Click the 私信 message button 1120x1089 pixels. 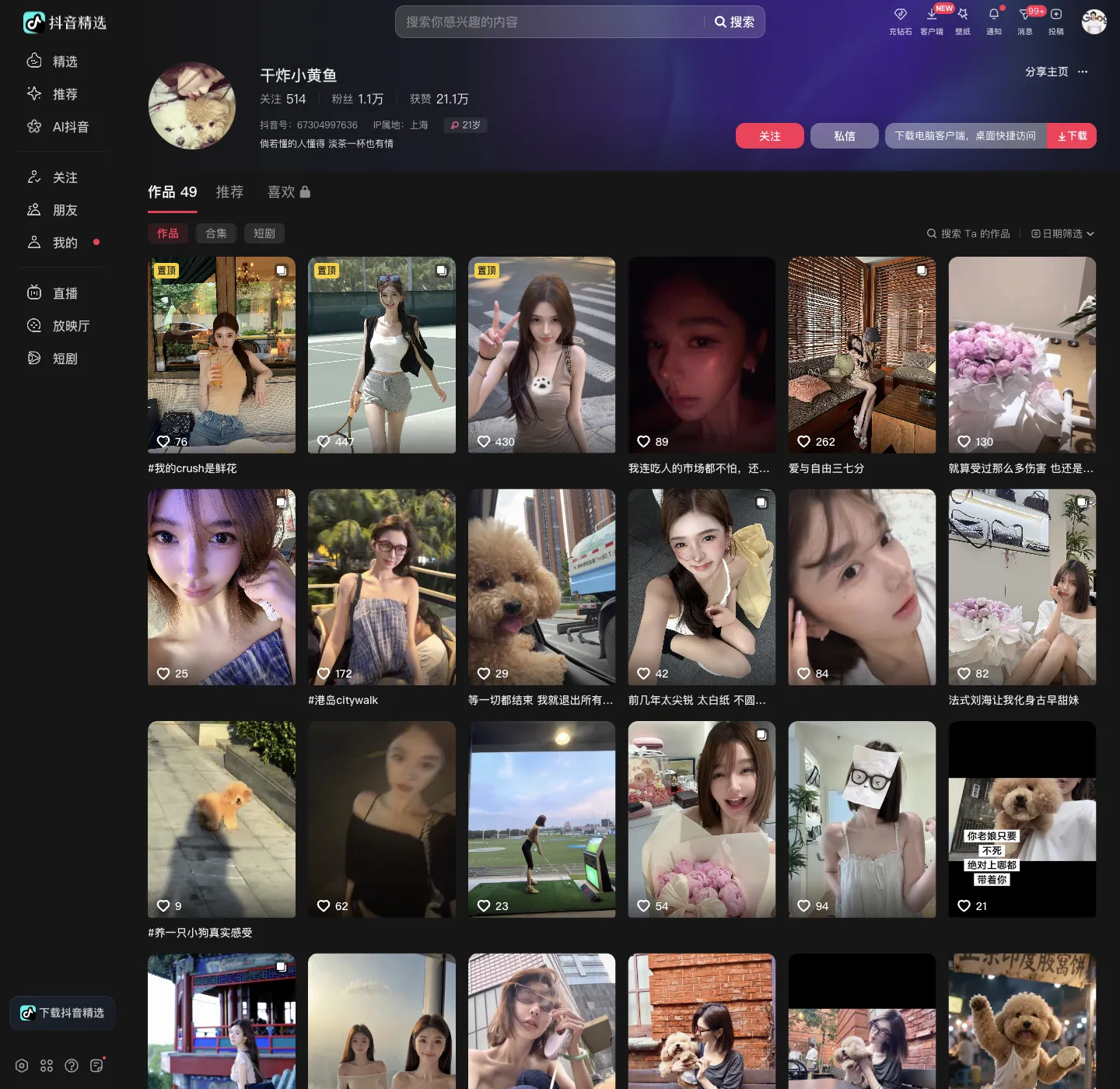click(845, 136)
